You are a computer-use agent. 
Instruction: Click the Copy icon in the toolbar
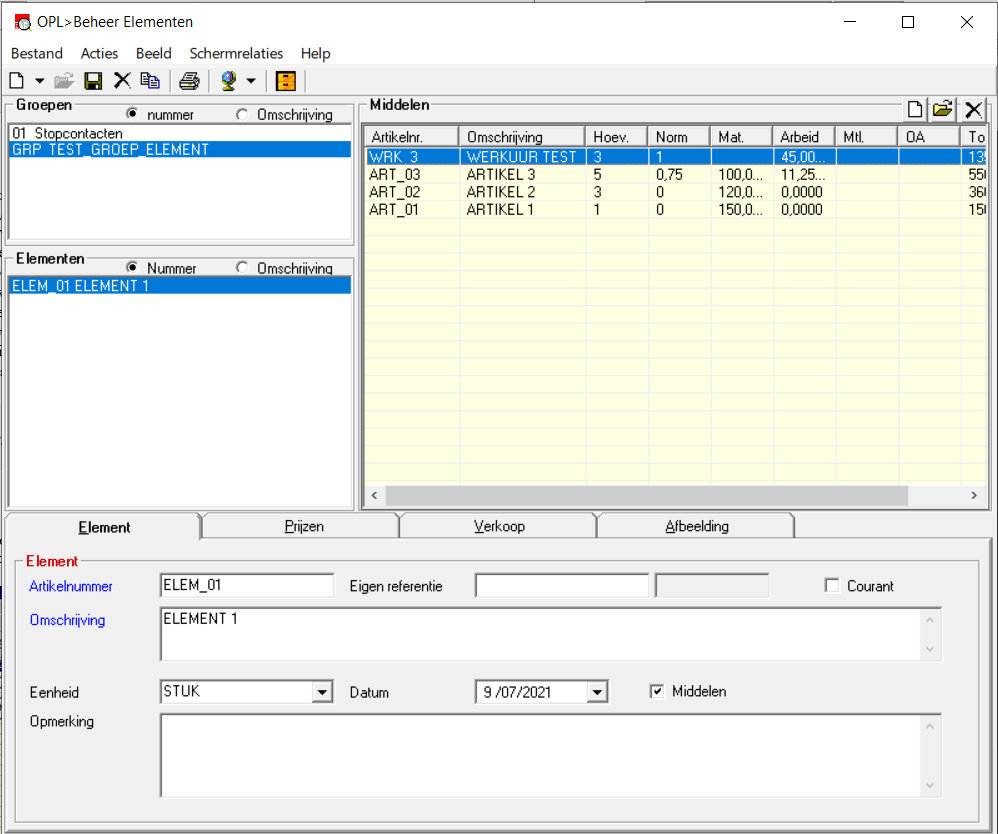(150, 81)
